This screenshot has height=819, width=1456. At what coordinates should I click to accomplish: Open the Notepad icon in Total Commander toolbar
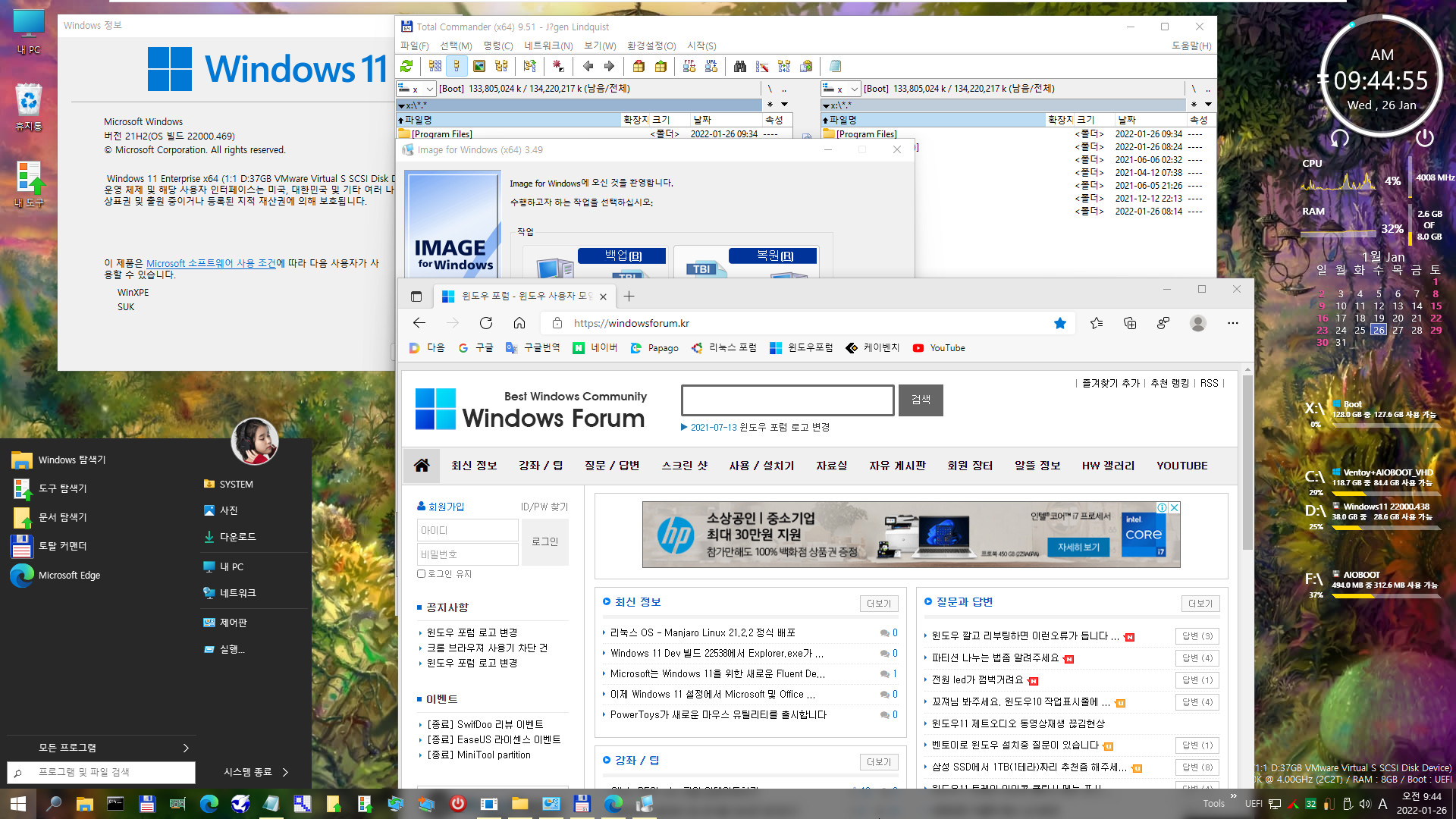(835, 66)
